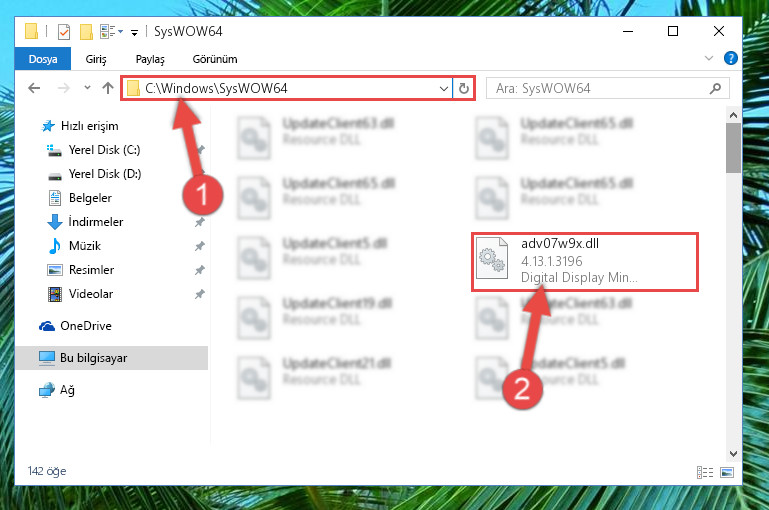Click the search magnifier icon
Viewport: 769px width, 510px height.
point(716,88)
